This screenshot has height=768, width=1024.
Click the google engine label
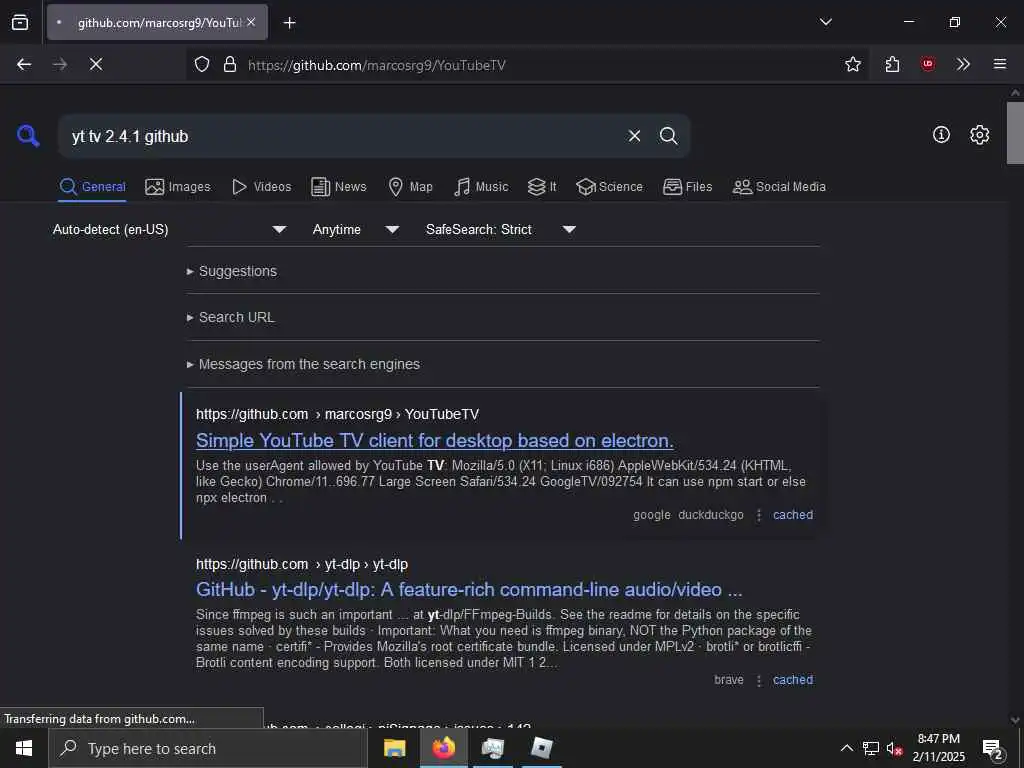point(651,515)
